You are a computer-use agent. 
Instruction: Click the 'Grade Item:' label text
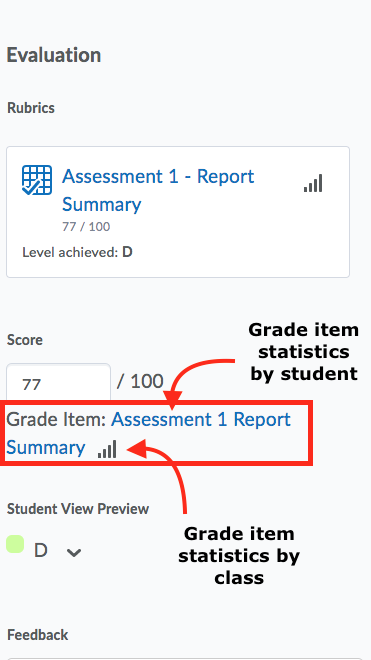point(56,419)
